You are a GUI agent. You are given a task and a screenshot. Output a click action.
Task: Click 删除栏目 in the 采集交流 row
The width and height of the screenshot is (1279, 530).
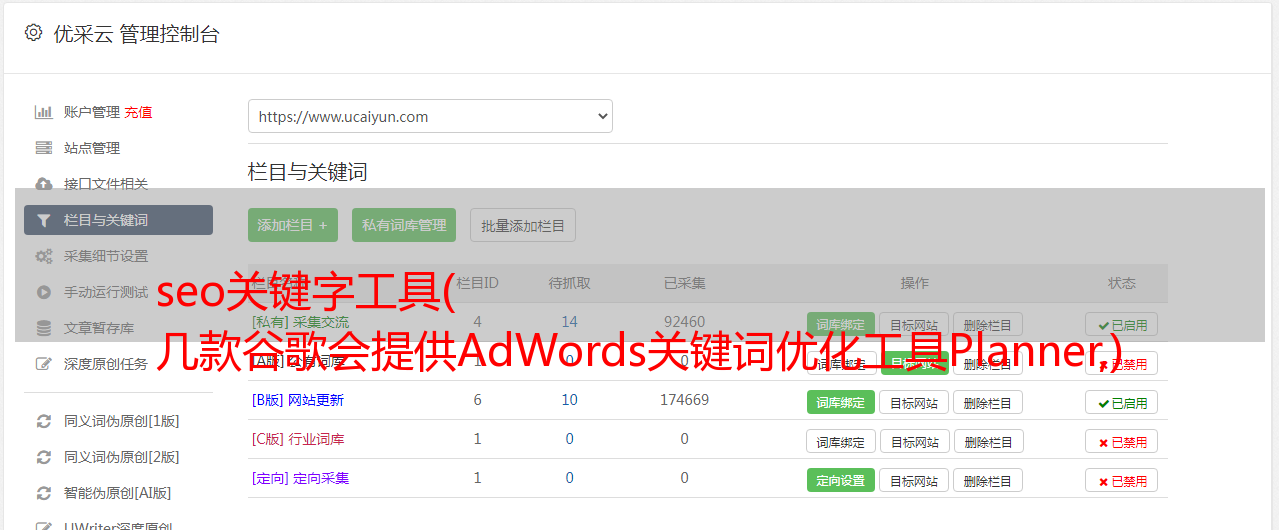point(988,325)
